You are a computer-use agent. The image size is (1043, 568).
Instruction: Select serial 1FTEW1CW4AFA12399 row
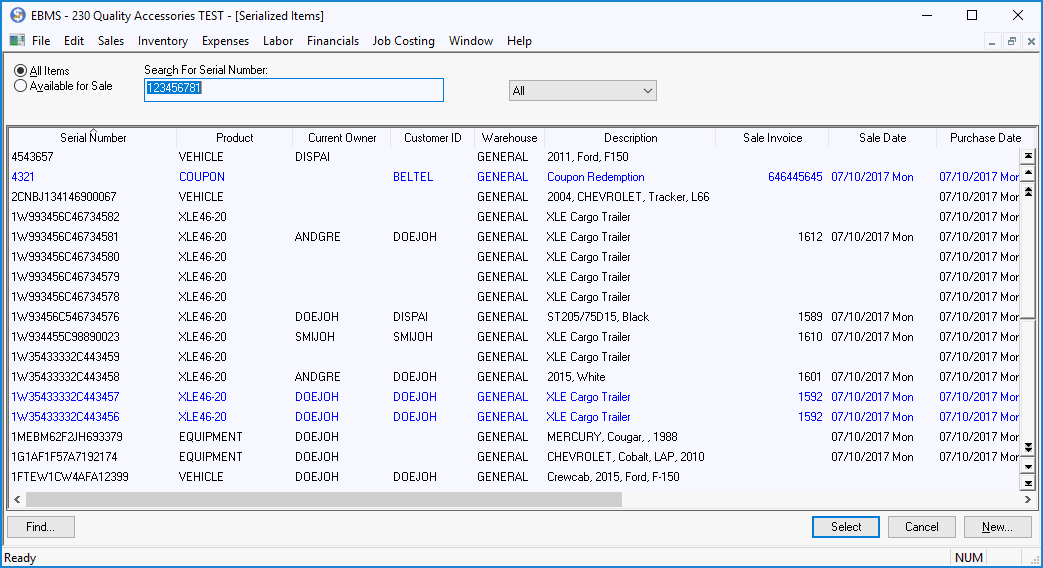[x=514, y=477]
